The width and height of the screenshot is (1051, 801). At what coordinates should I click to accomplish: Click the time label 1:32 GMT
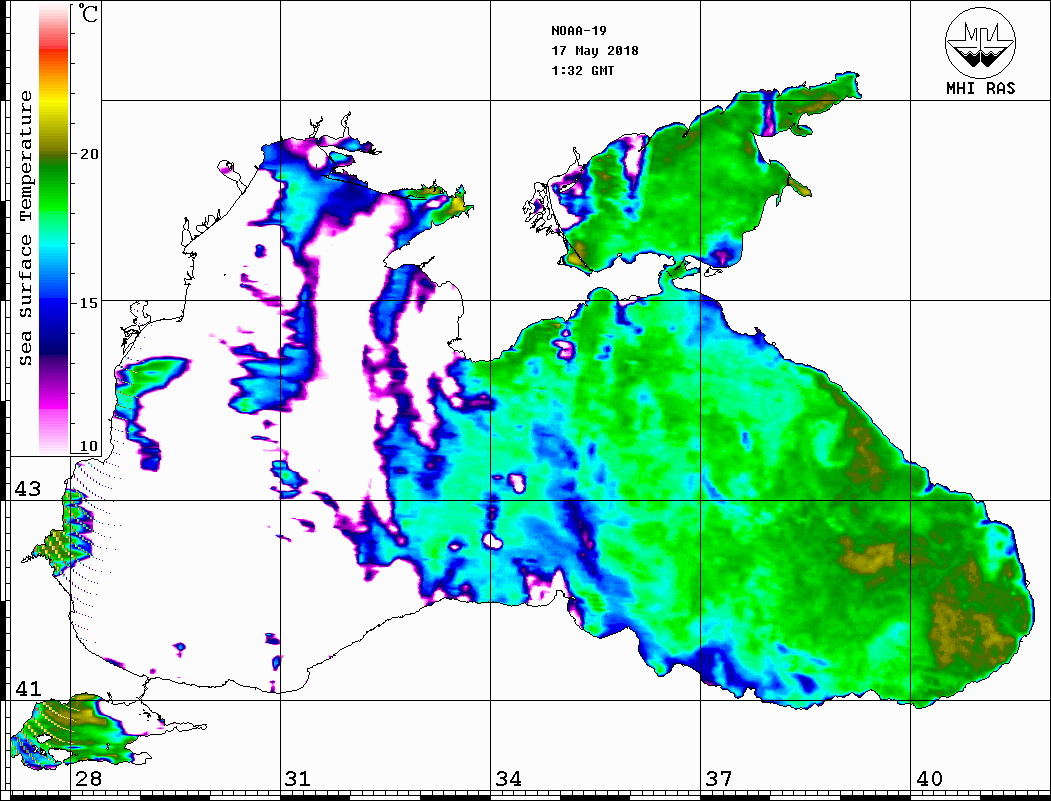coord(582,70)
